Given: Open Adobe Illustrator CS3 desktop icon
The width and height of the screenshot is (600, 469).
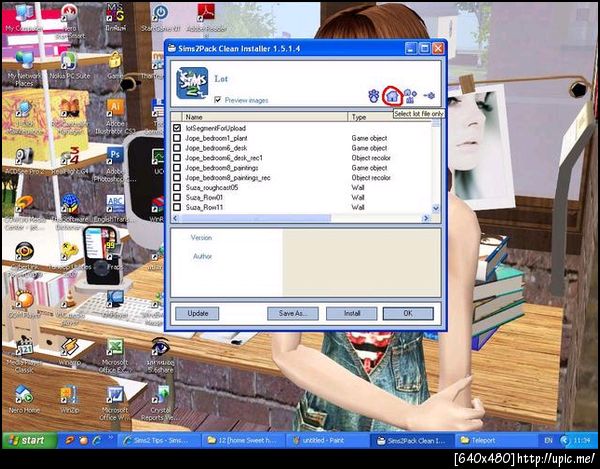Looking at the screenshot, I should pos(115,116).
